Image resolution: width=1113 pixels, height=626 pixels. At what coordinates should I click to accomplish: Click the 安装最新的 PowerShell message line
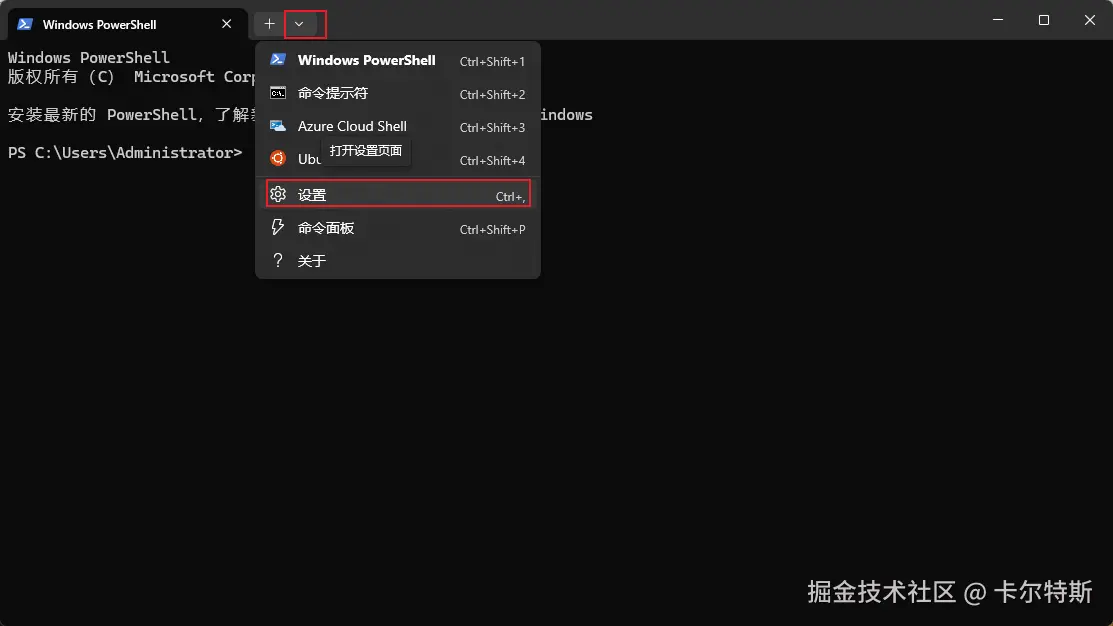(131, 115)
